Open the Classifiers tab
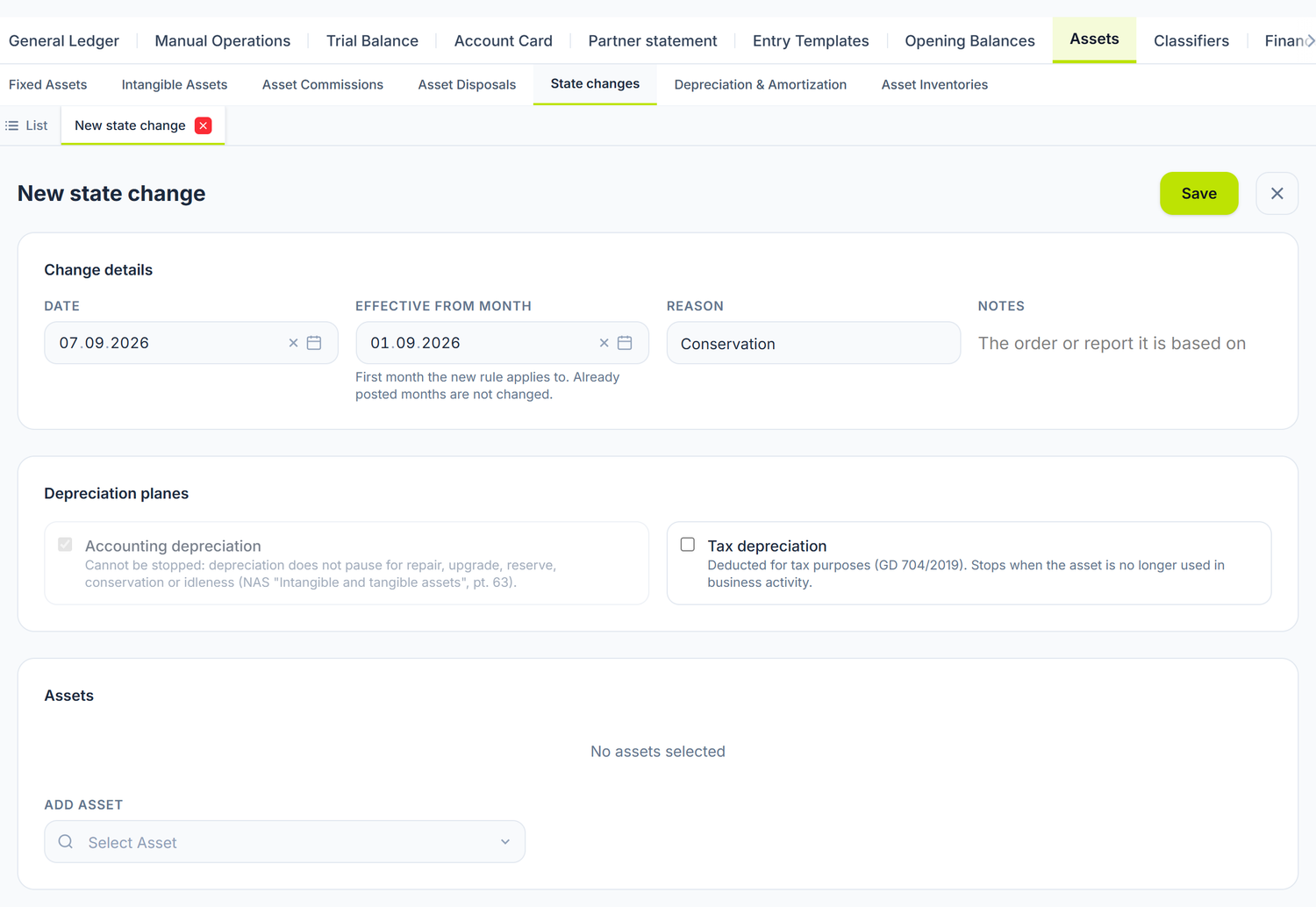Image resolution: width=1316 pixels, height=907 pixels. (x=1191, y=40)
